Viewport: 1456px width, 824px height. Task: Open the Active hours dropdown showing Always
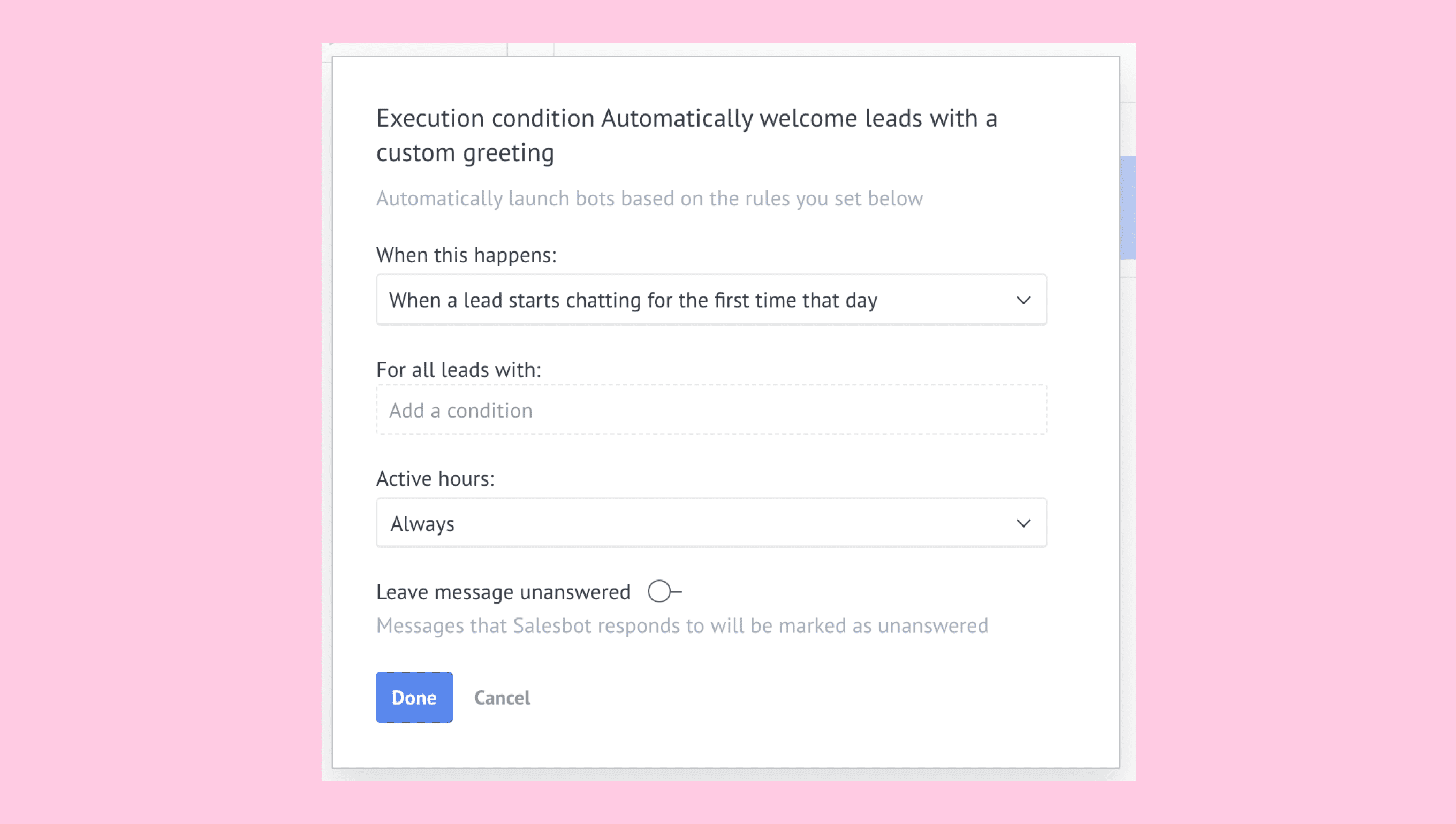tap(711, 523)
